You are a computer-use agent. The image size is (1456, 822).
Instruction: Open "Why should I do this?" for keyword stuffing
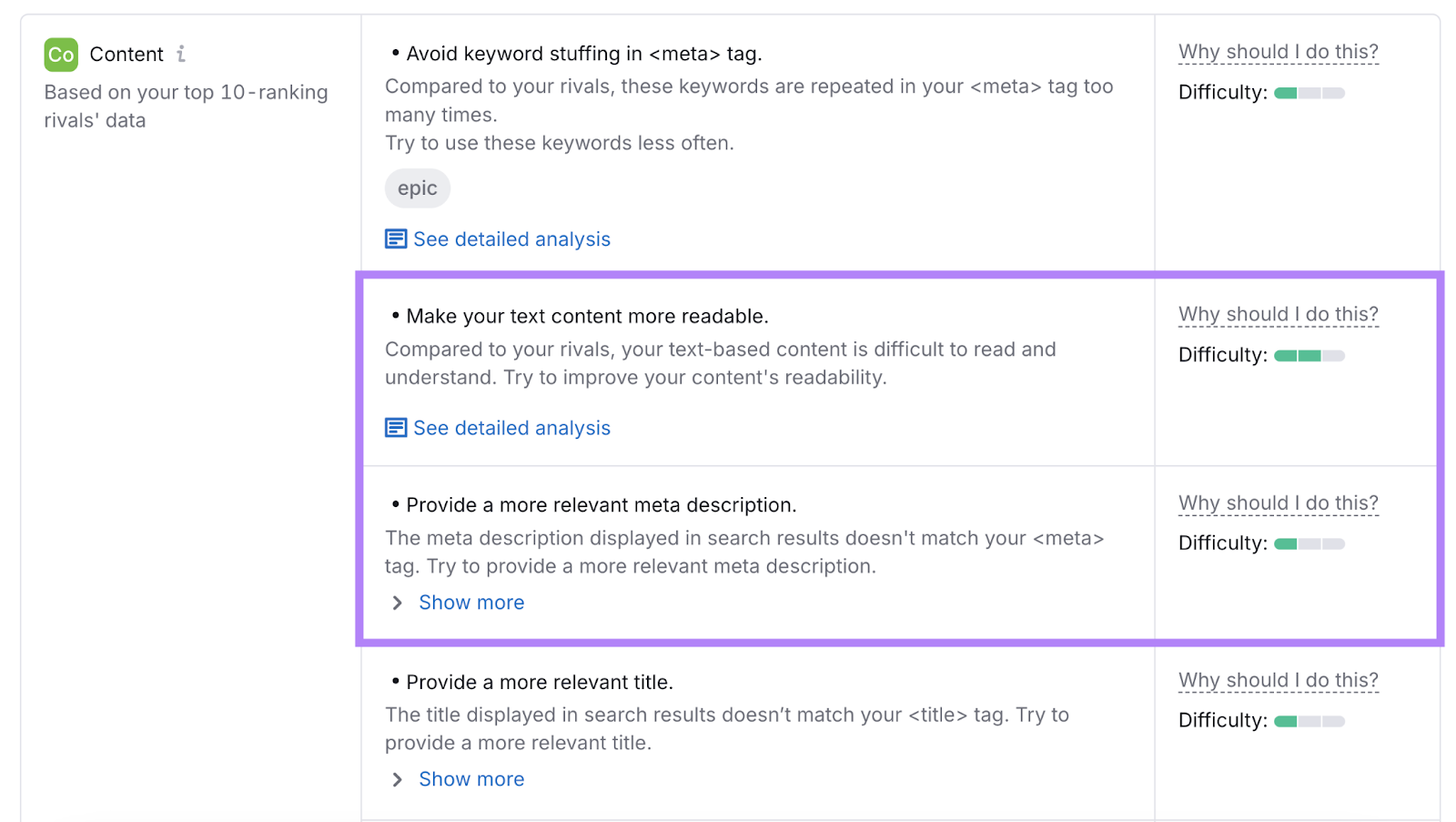tap(1278, 51)
